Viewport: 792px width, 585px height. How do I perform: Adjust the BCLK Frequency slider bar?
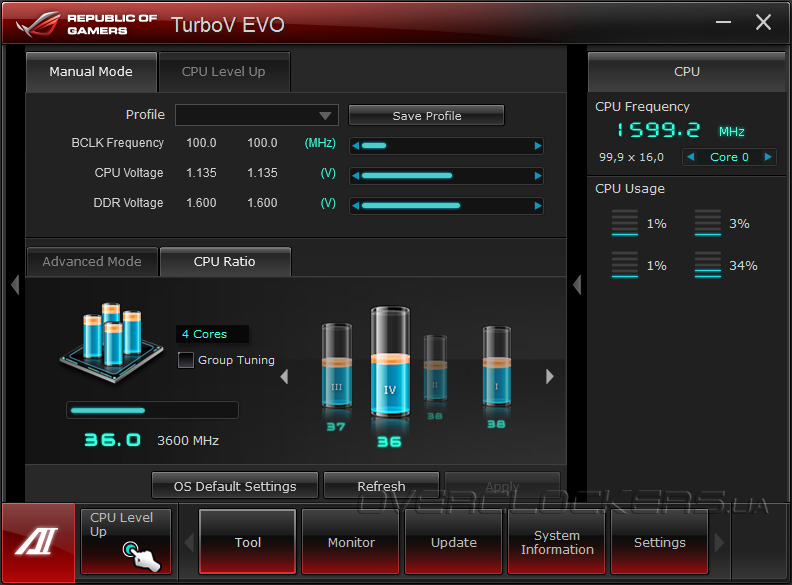447,146
